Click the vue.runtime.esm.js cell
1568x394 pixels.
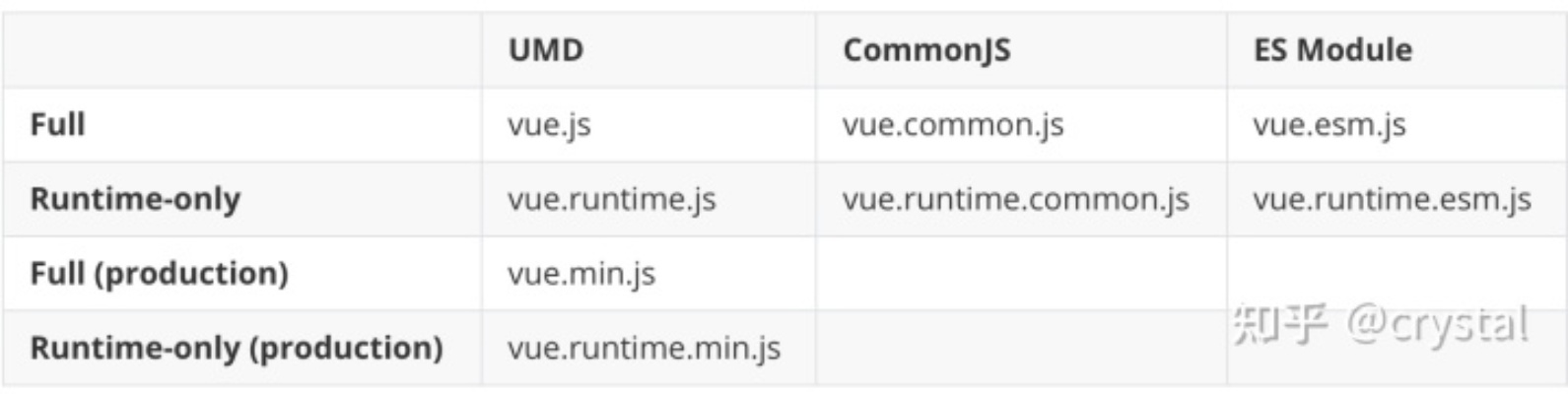click(1392, 199)
